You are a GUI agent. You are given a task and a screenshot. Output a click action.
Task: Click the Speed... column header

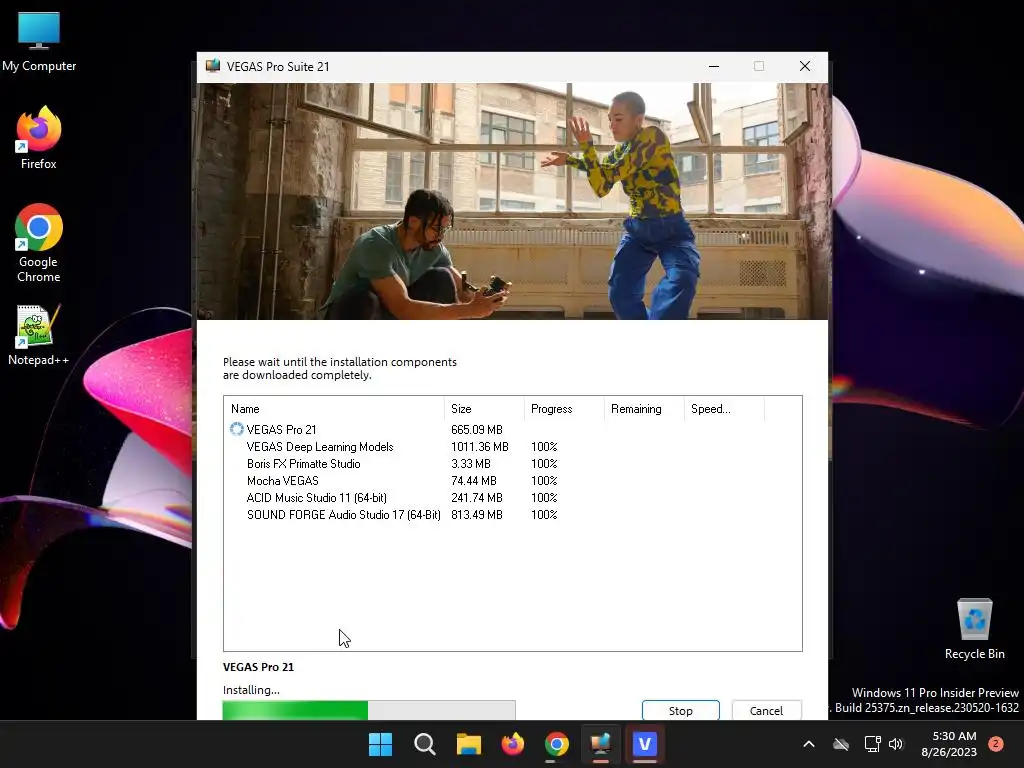[x=724, y=409]
